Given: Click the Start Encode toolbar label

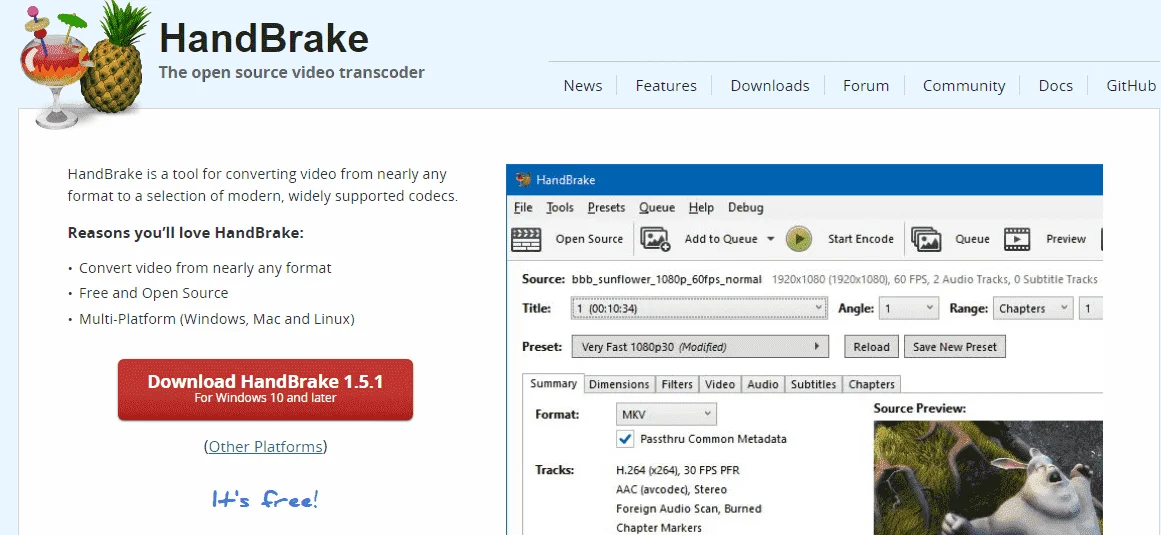Looking at the screenshot, I should click(860, 239).
